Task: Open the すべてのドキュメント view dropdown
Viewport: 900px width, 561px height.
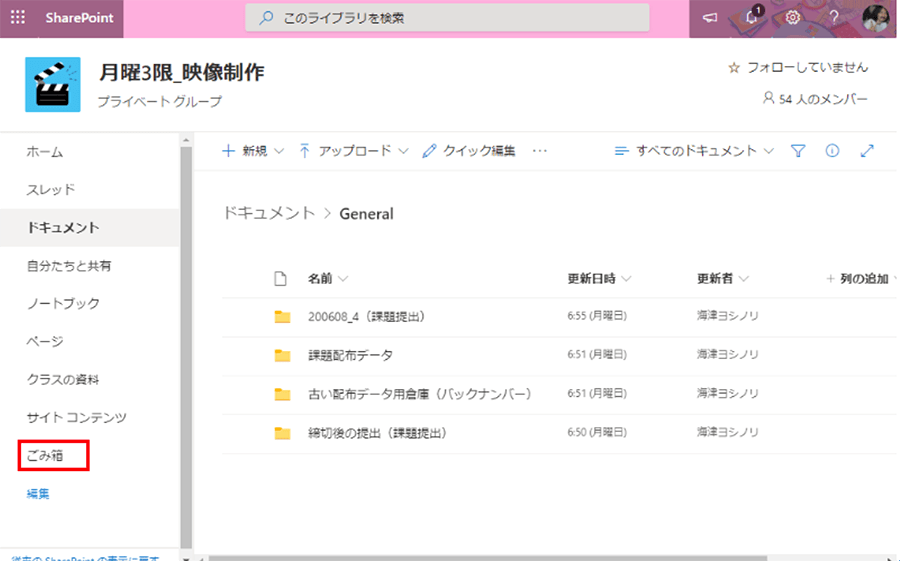Action: (695, 151)
